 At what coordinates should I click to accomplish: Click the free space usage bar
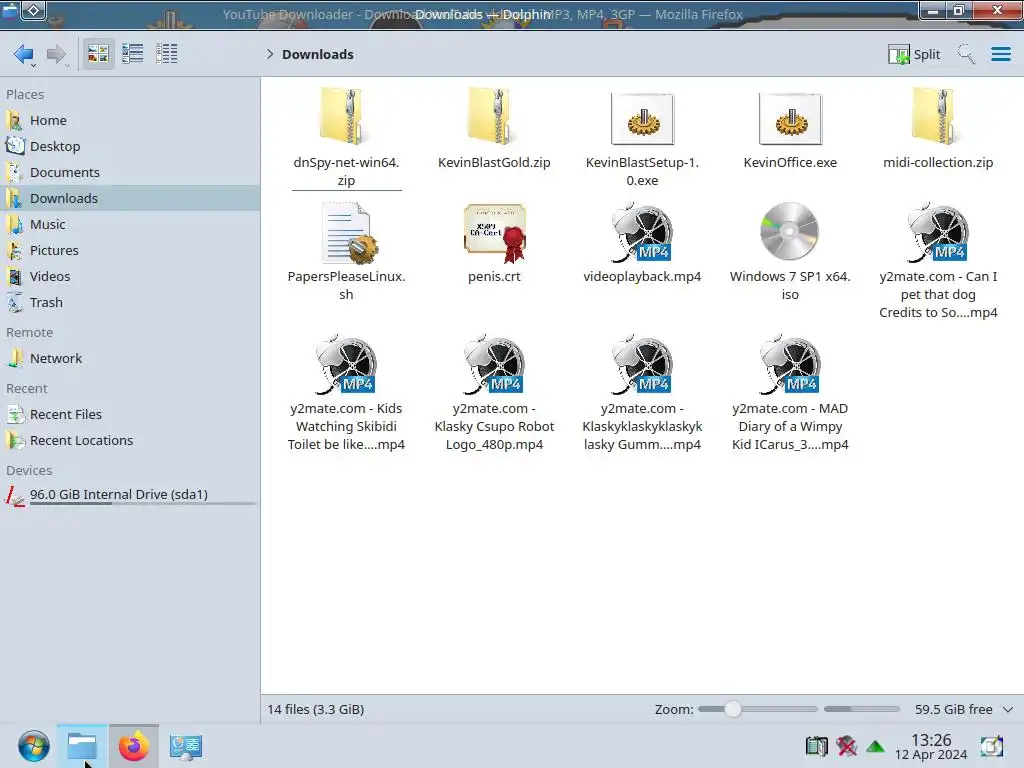(861, 709)
